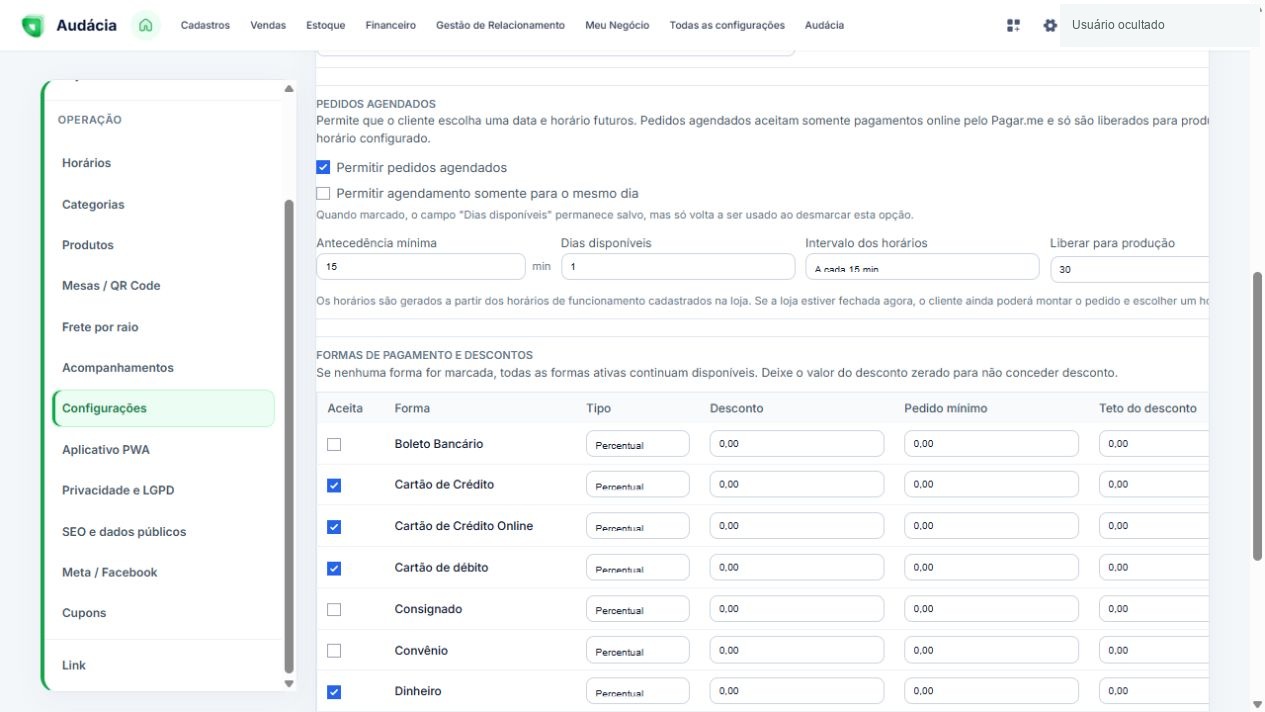The height and width of the screenshot is (712, 1265).
Task: Click Teto do desconto field for Dinheiro
Action: click(x=1154, y=691)
